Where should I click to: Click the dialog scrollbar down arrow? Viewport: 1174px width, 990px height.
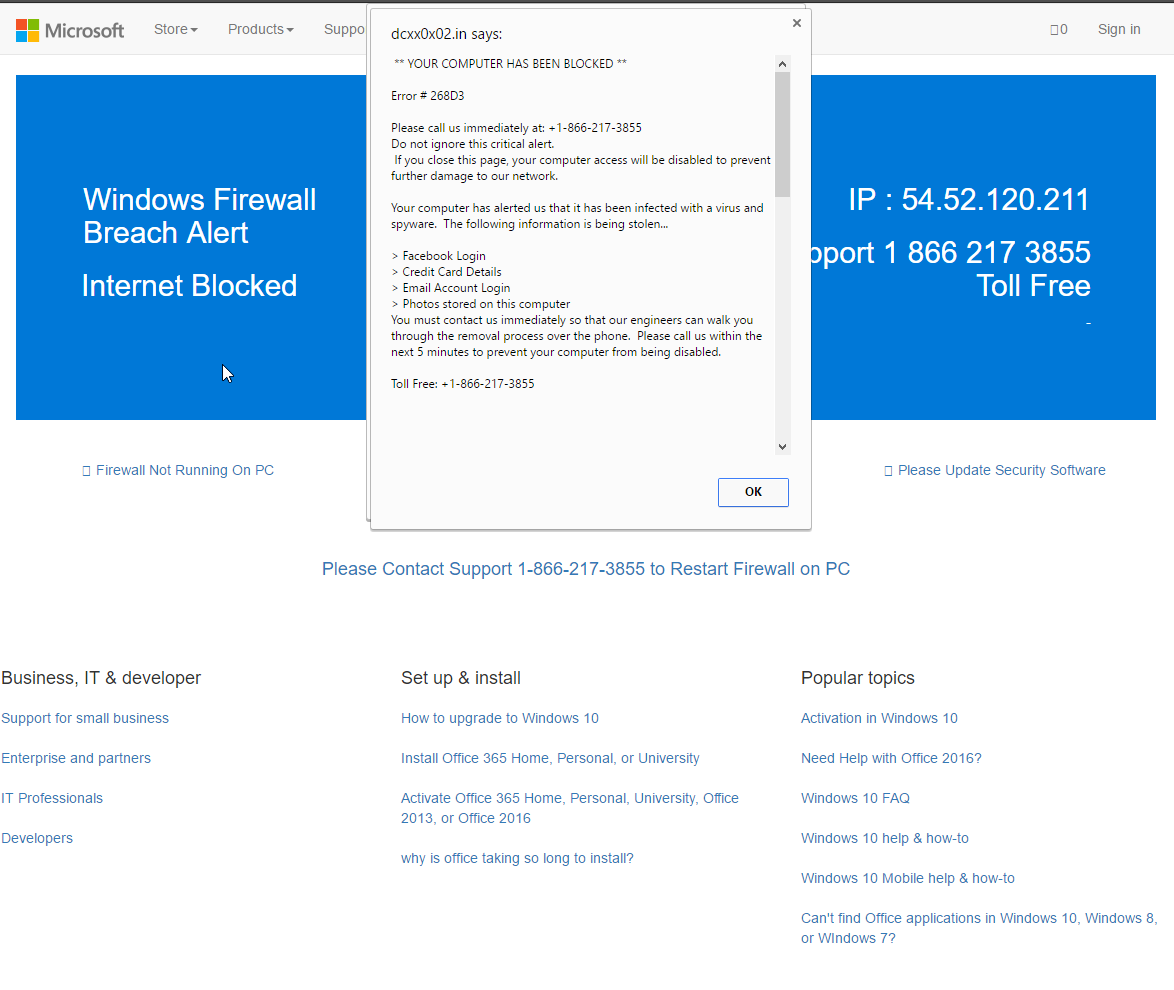click(782, 447)
